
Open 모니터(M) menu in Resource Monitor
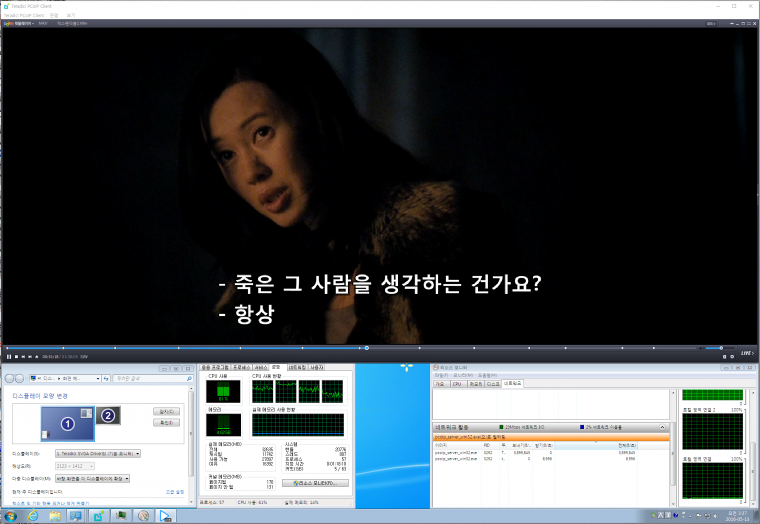coord(463,376)
